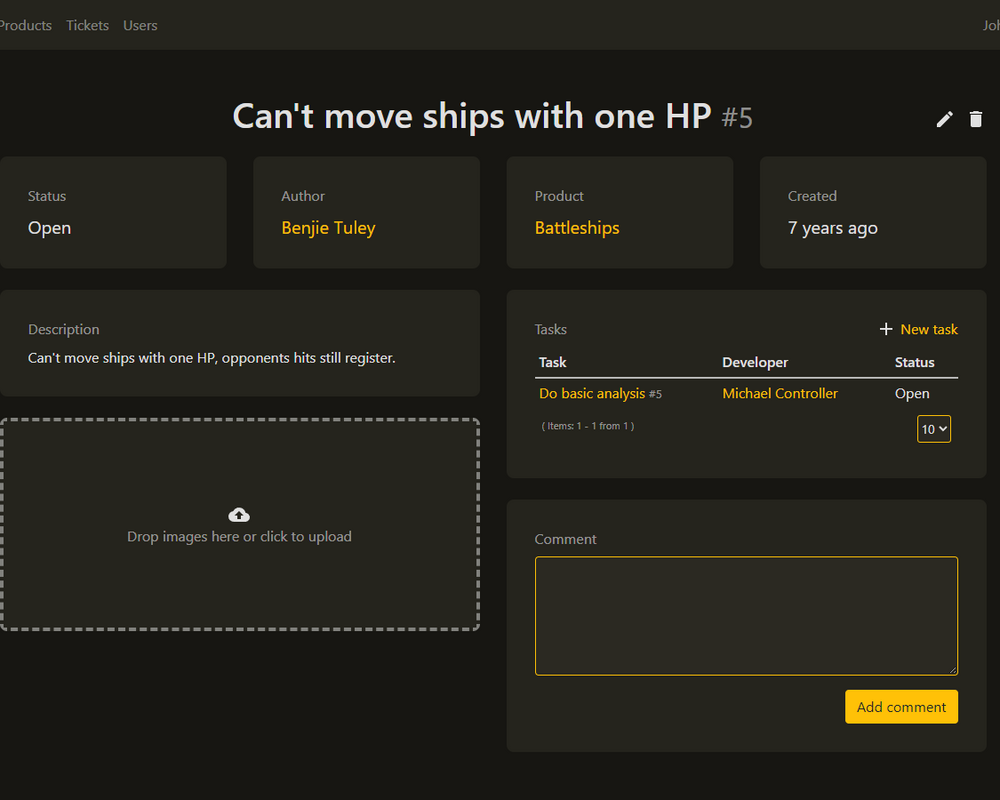Click the ticket title heading
1000x800 pixels.
click(x=492, y=117)
